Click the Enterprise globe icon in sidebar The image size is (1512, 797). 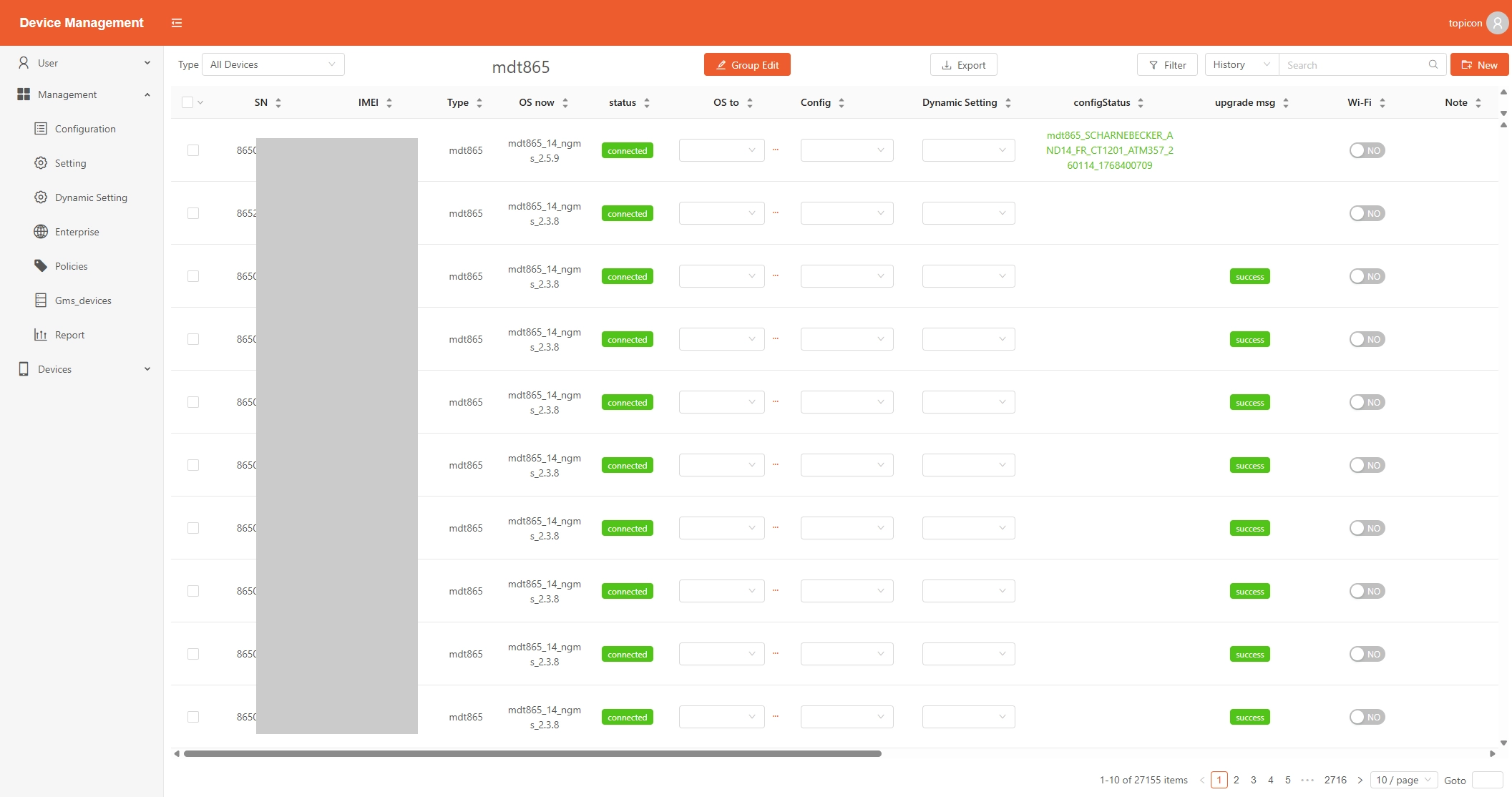coord(41,232)
